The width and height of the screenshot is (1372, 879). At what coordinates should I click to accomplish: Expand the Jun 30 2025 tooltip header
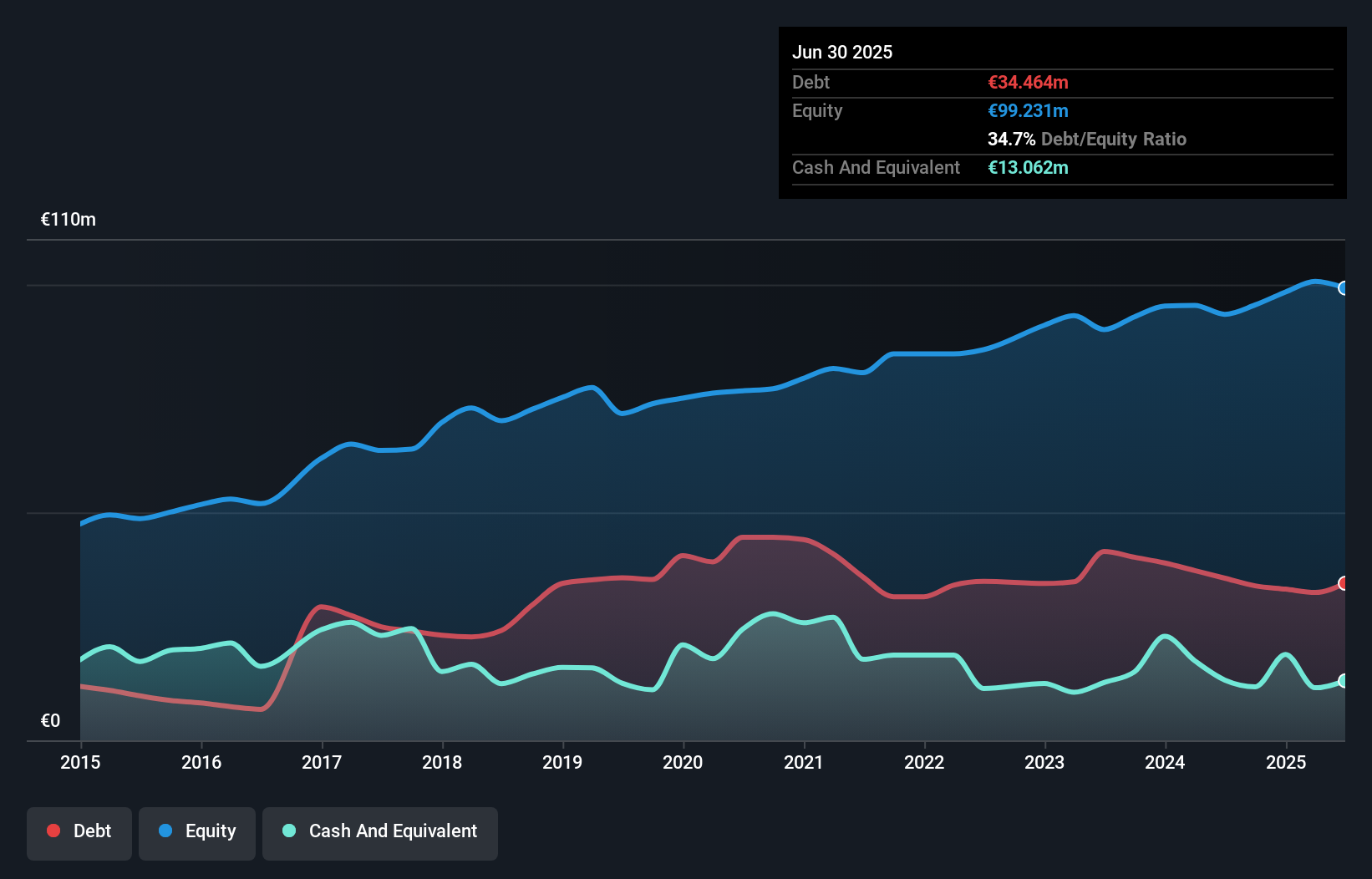point(842,52)
